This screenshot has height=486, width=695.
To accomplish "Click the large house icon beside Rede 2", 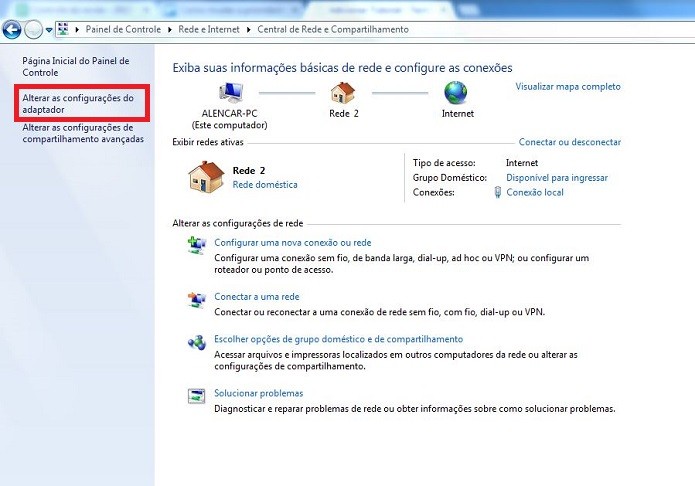I will [206, 177].
